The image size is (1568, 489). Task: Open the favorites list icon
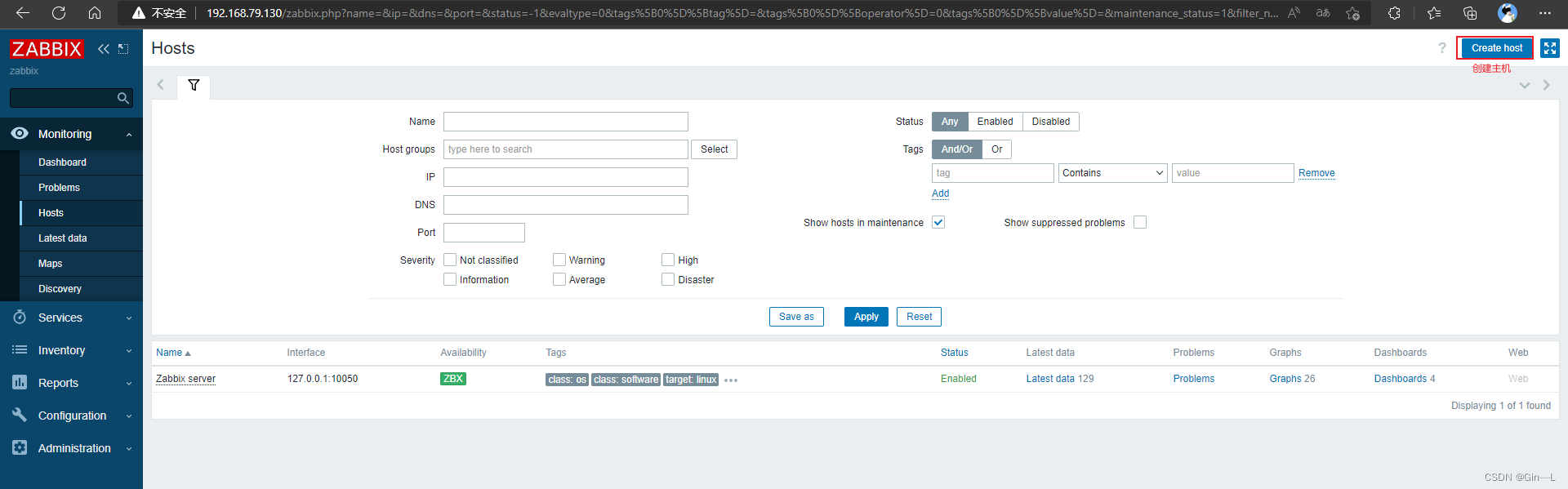tap(1434, 13)
